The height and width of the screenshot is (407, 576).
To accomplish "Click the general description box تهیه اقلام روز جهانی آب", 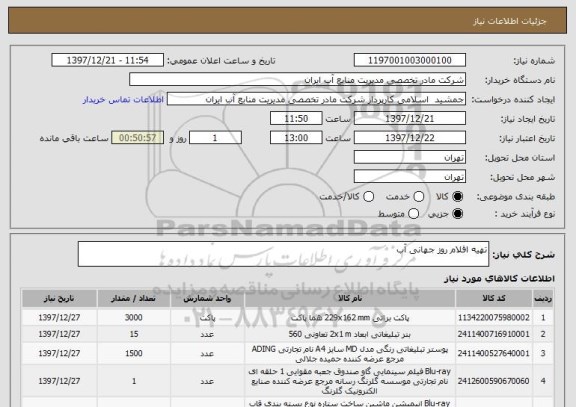I will (283, 254).
